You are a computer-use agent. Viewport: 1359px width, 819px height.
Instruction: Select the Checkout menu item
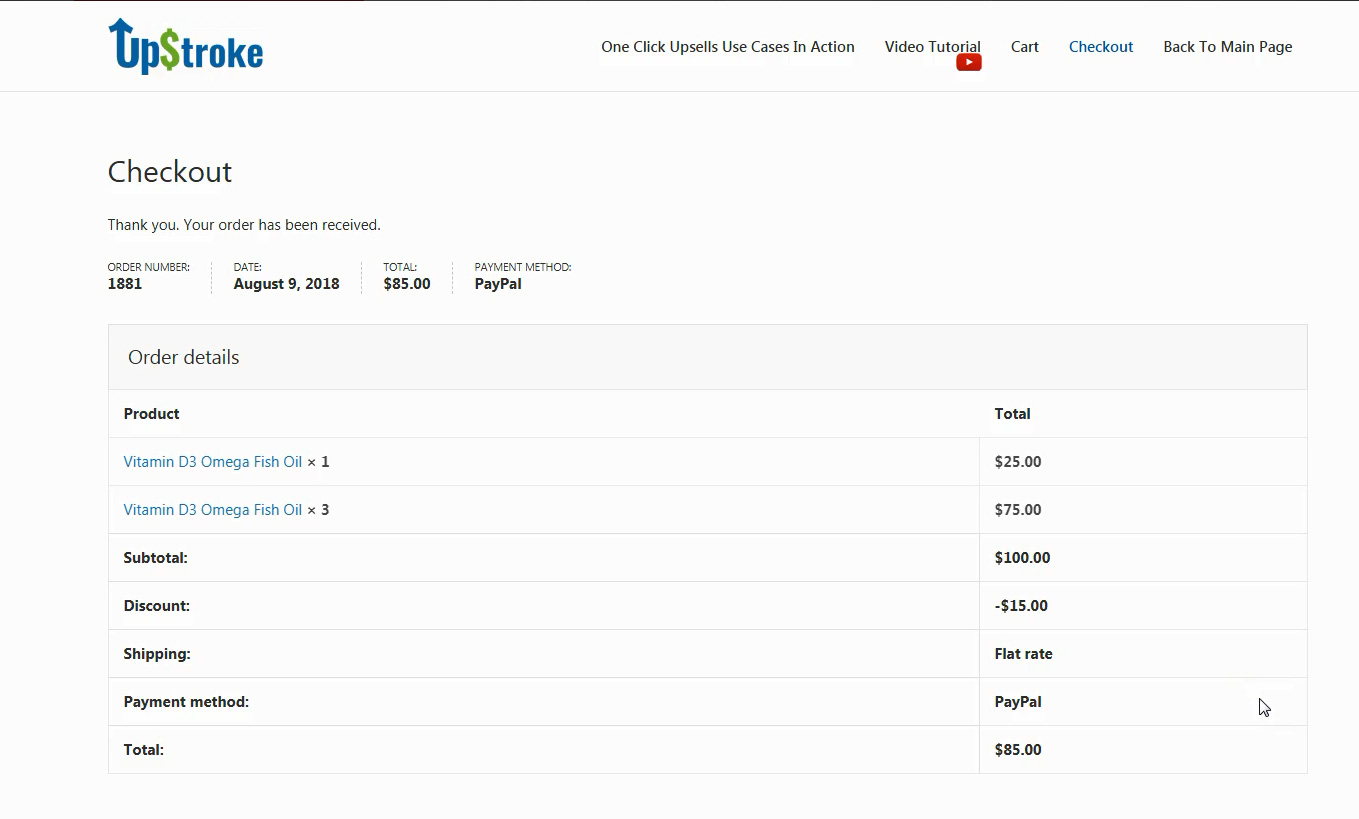1100,47
